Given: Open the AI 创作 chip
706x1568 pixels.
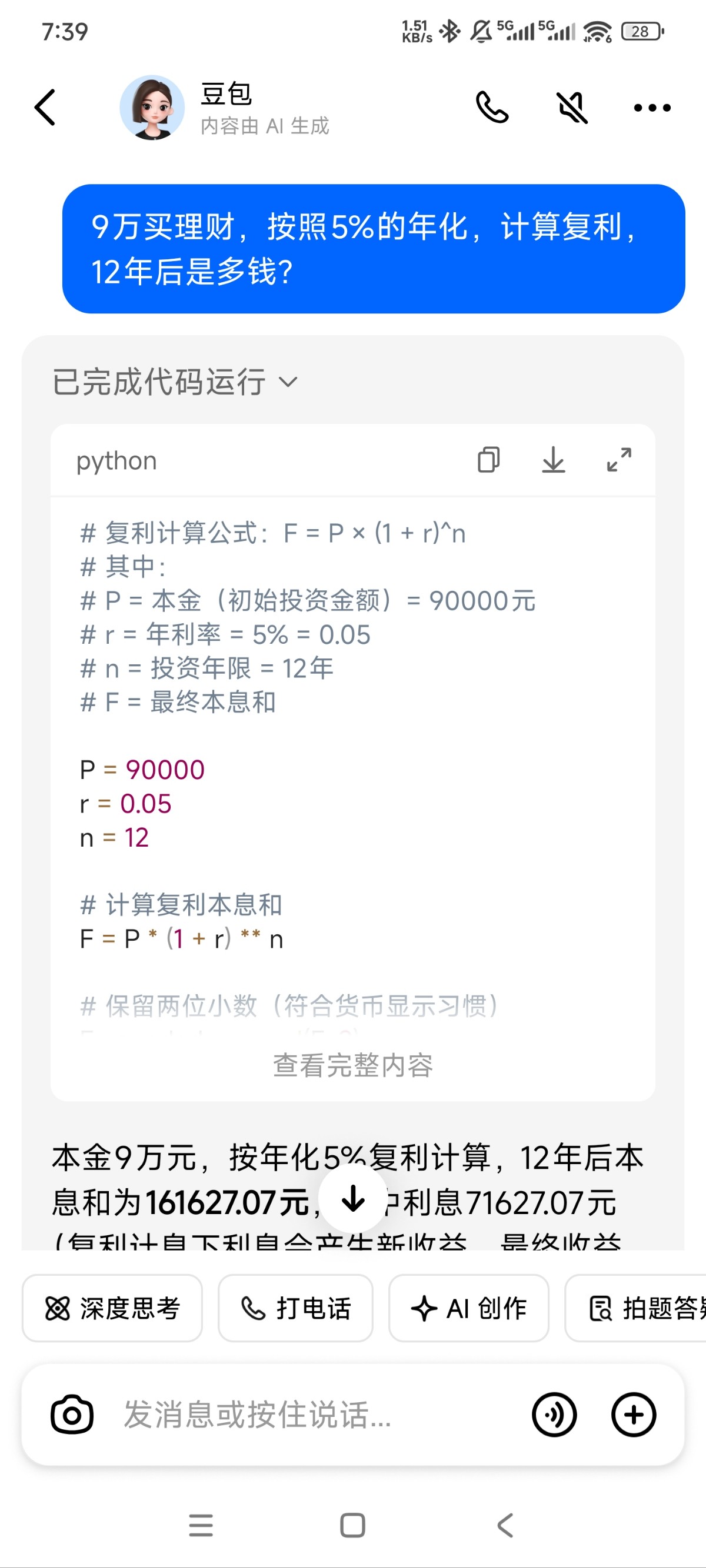Looking at the screenshot, I should pyautogui.click(x=468, y=1308).
